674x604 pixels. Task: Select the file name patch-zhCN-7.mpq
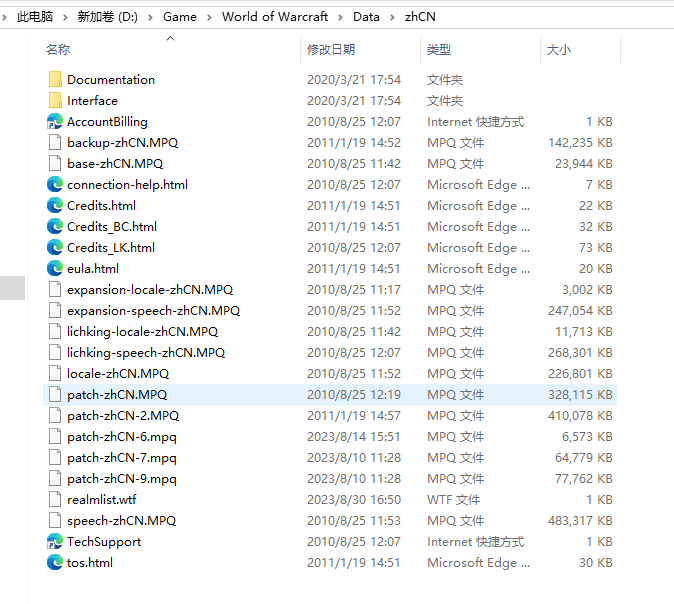[x=122, y=457]
